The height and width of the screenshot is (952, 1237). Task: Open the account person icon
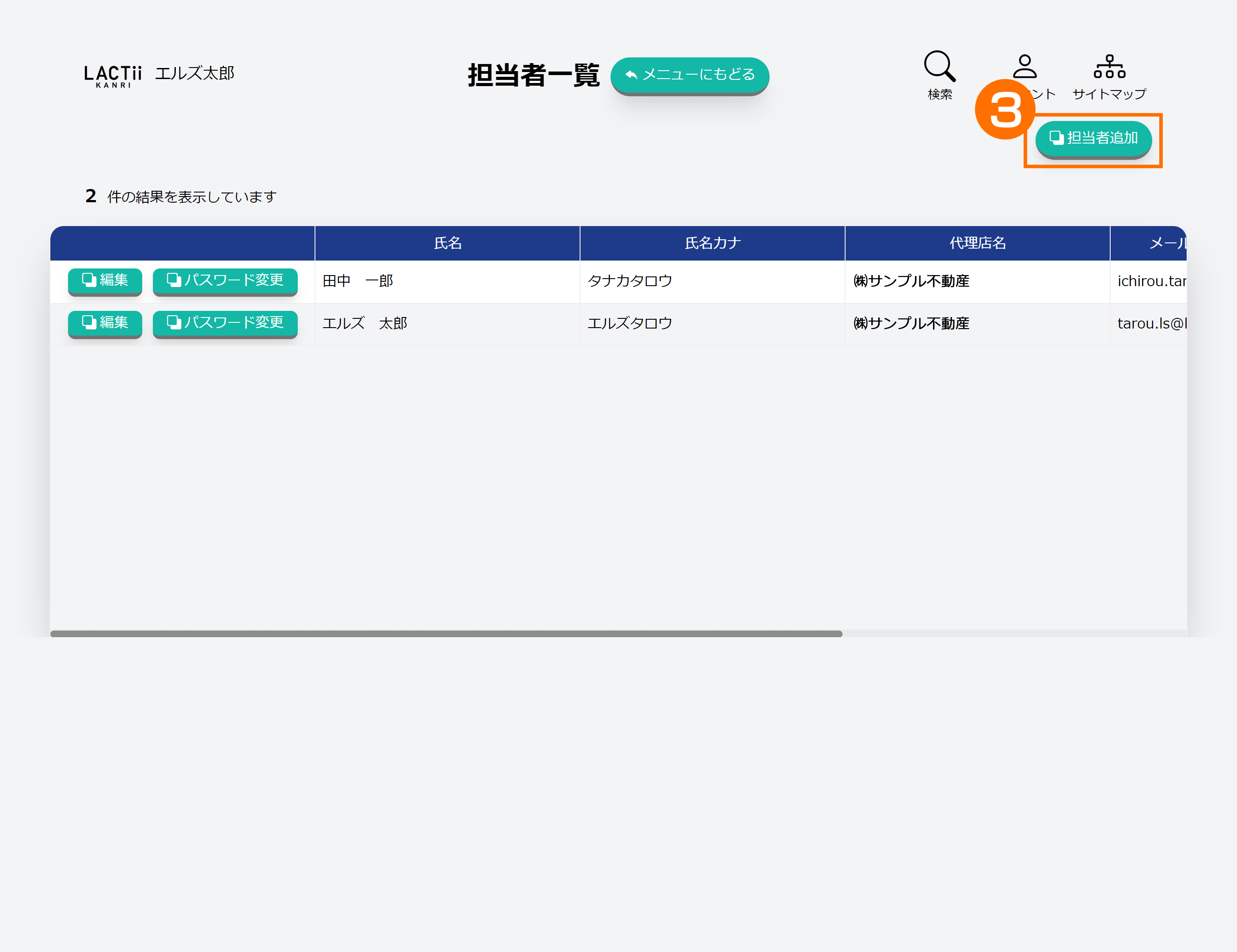[1025, 66]
